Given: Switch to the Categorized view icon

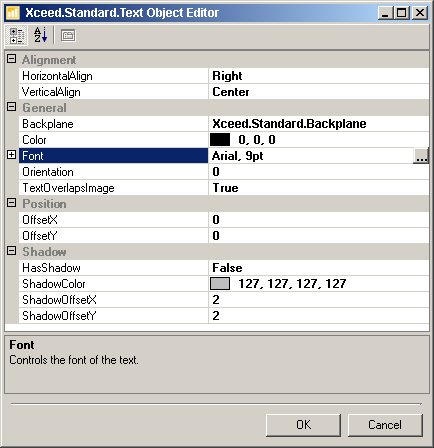Looking at the screenshot, I should [16, 35].
